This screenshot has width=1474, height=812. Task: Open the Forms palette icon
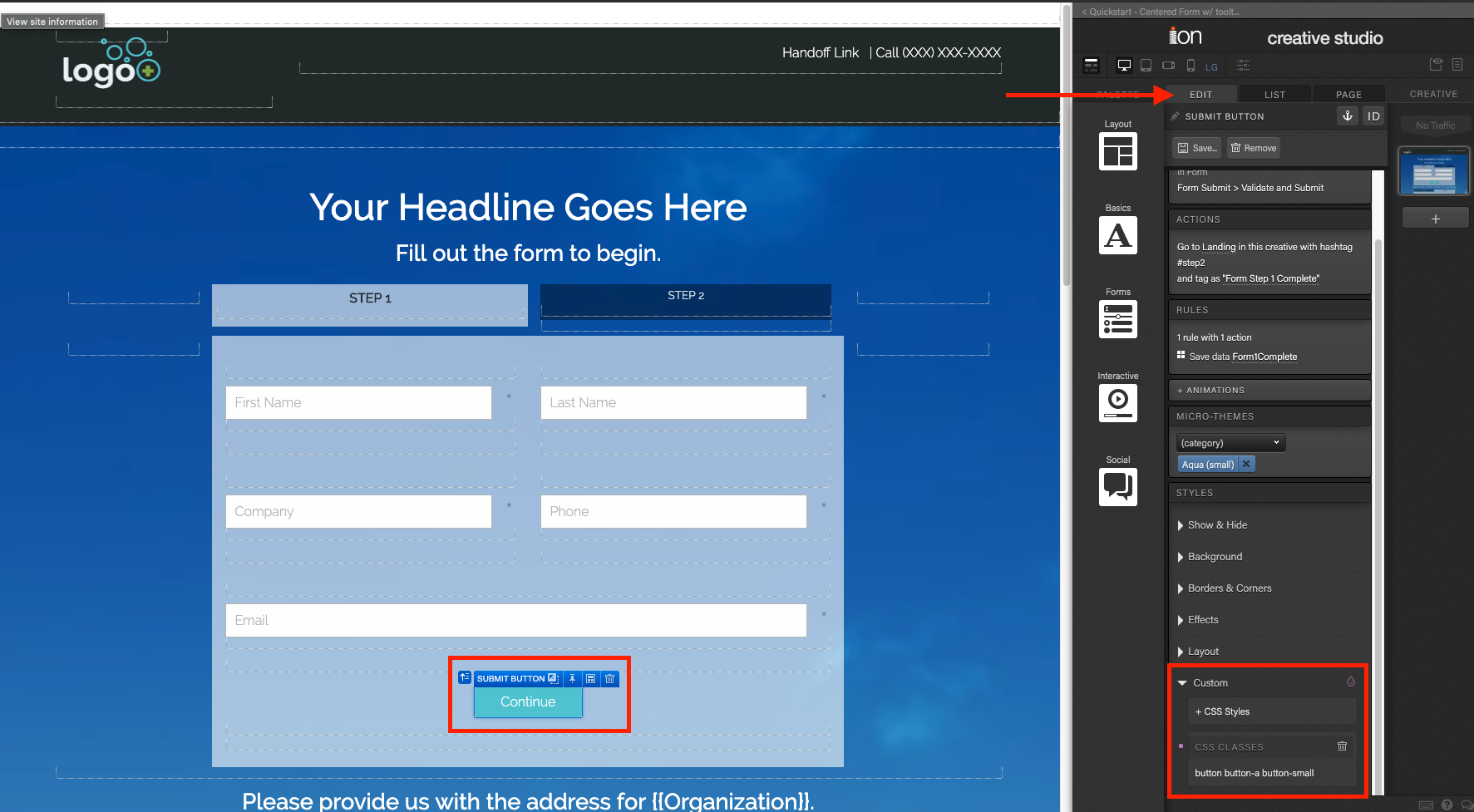1117,319
